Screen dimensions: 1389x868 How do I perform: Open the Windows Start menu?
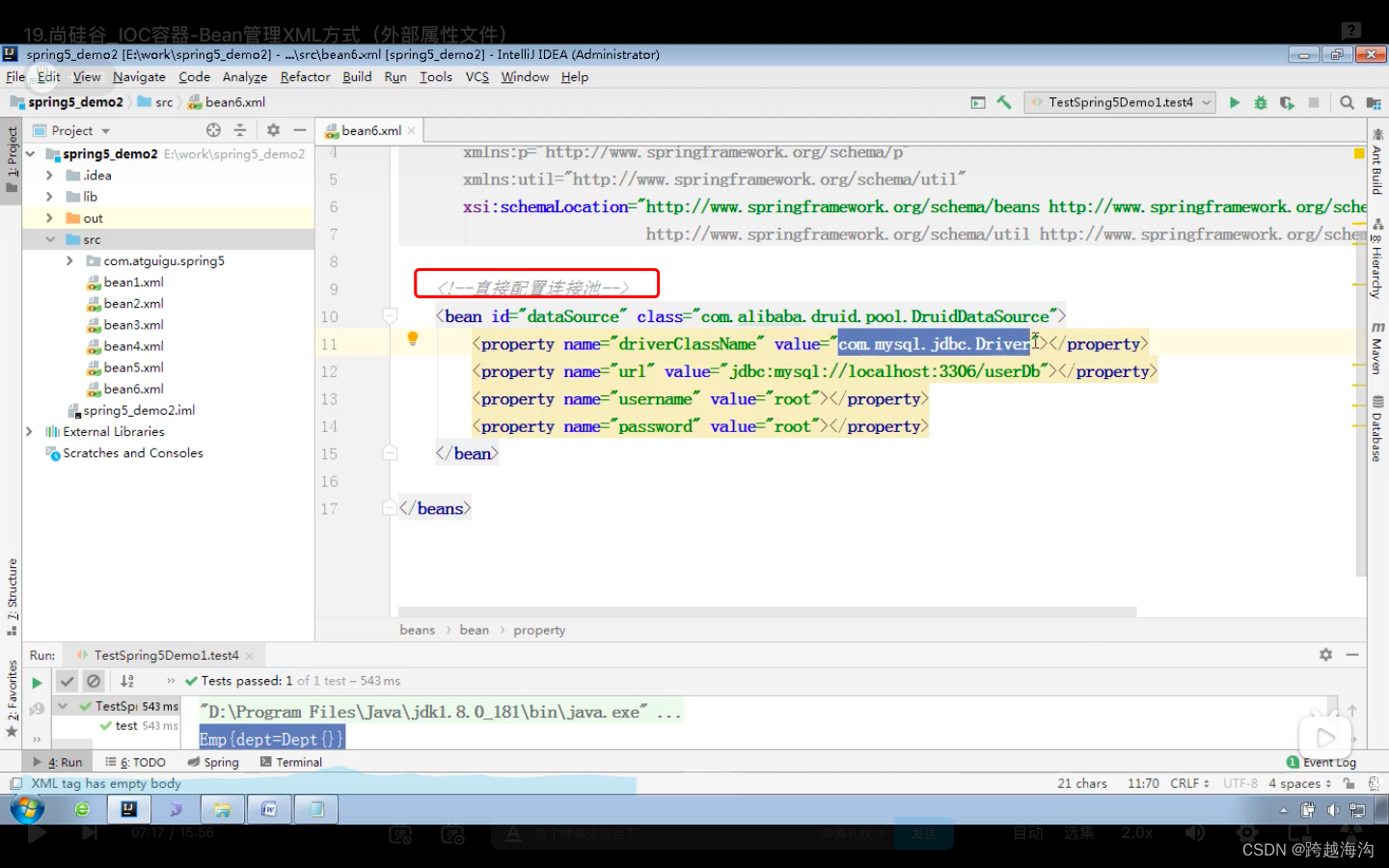27,809
